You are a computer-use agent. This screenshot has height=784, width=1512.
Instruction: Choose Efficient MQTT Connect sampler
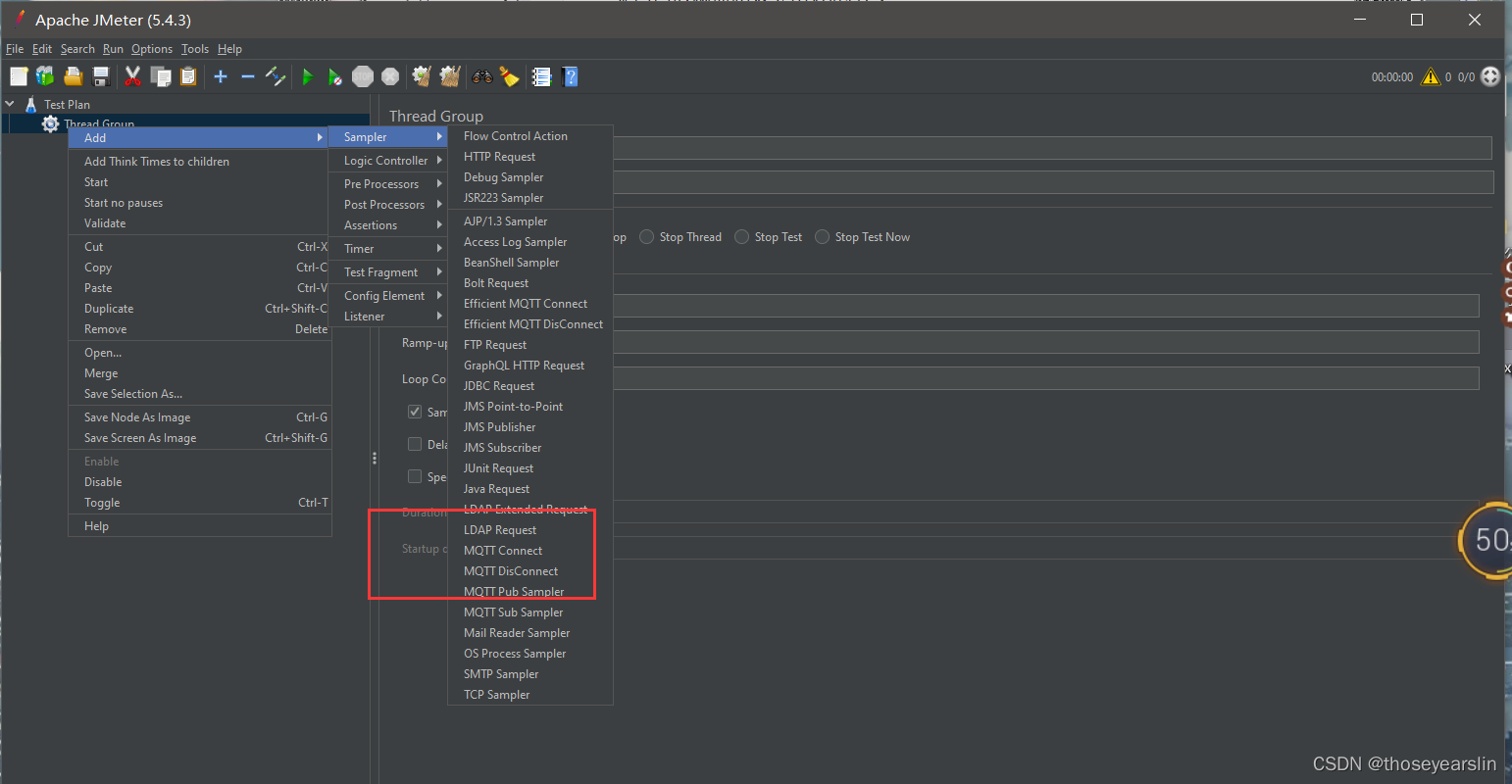click(530, 304)
